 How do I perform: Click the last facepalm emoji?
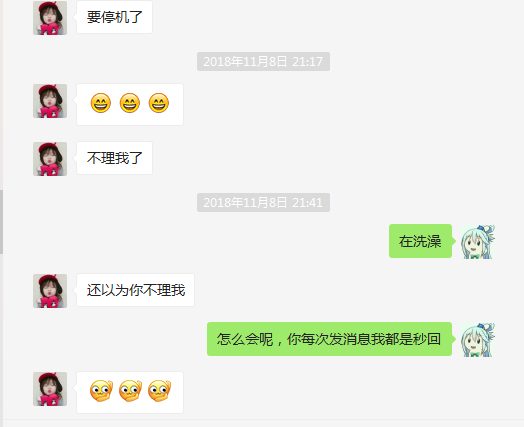point(159,391)
